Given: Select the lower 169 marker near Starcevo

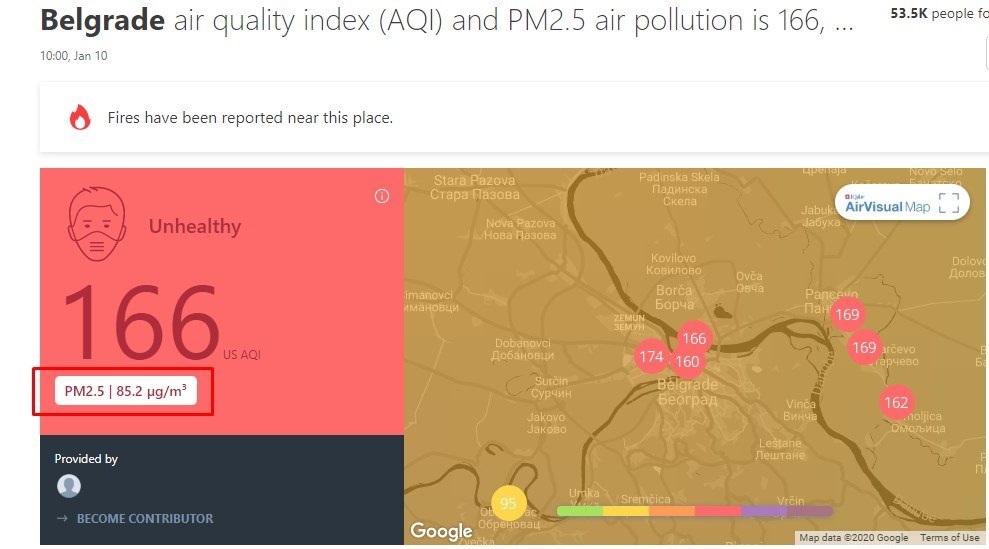Looking at the screenshot, I should point(864,347).
